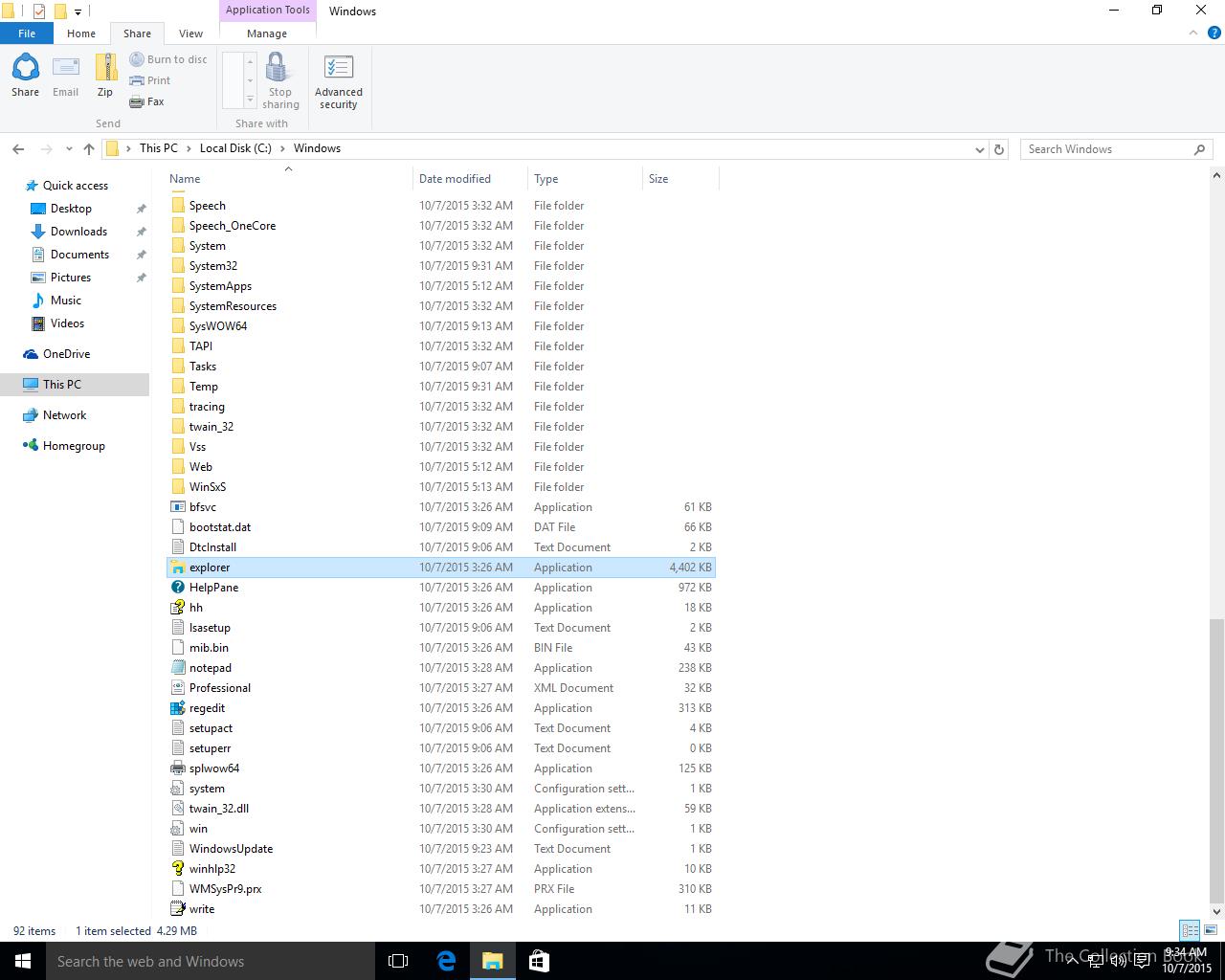Image resolution: width=1225 pixels, height=980 pixels.
Task: Open OneDrive in navigation pane
Action: [66, 354]
